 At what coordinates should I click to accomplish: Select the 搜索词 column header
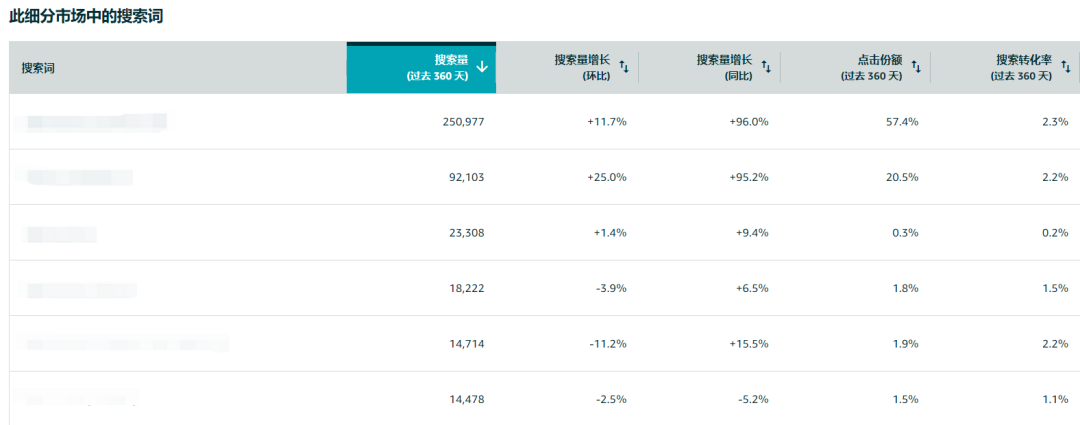point(40,68)
